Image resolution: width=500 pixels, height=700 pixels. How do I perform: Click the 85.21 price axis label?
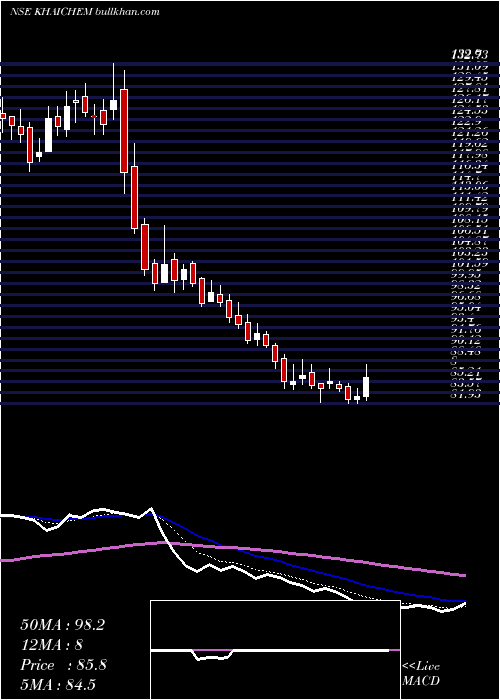point(467,373)
